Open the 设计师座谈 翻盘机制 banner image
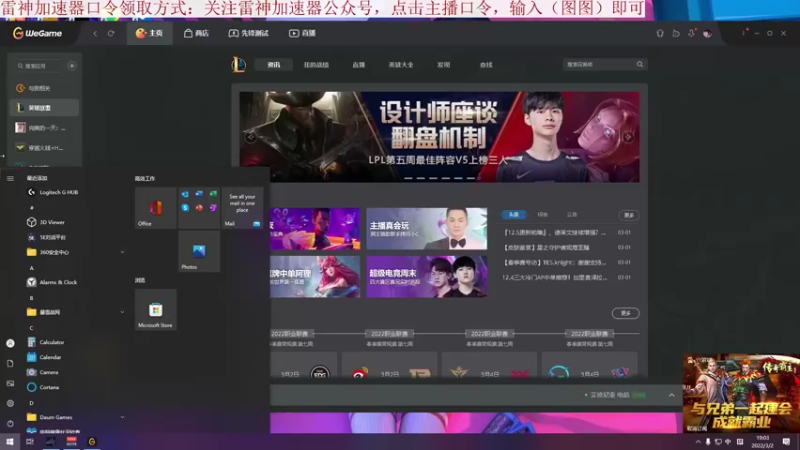 [x=439, y=137]
